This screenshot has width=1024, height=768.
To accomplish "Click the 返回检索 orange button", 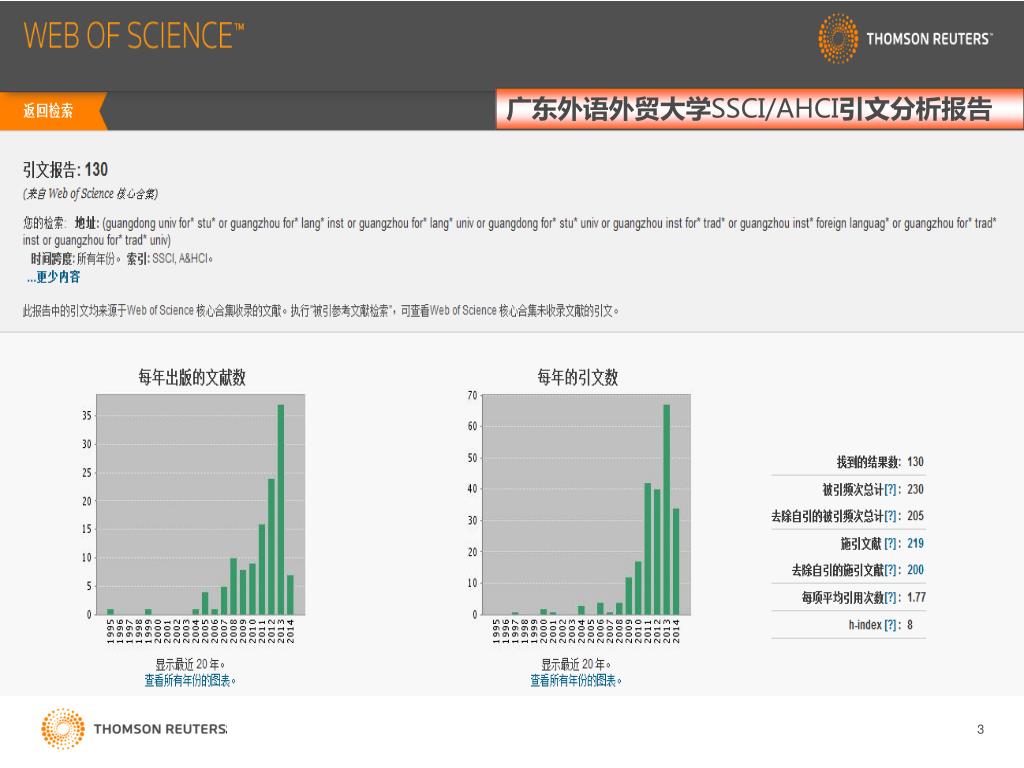I will pyautogui.click(x=52, y=110).
